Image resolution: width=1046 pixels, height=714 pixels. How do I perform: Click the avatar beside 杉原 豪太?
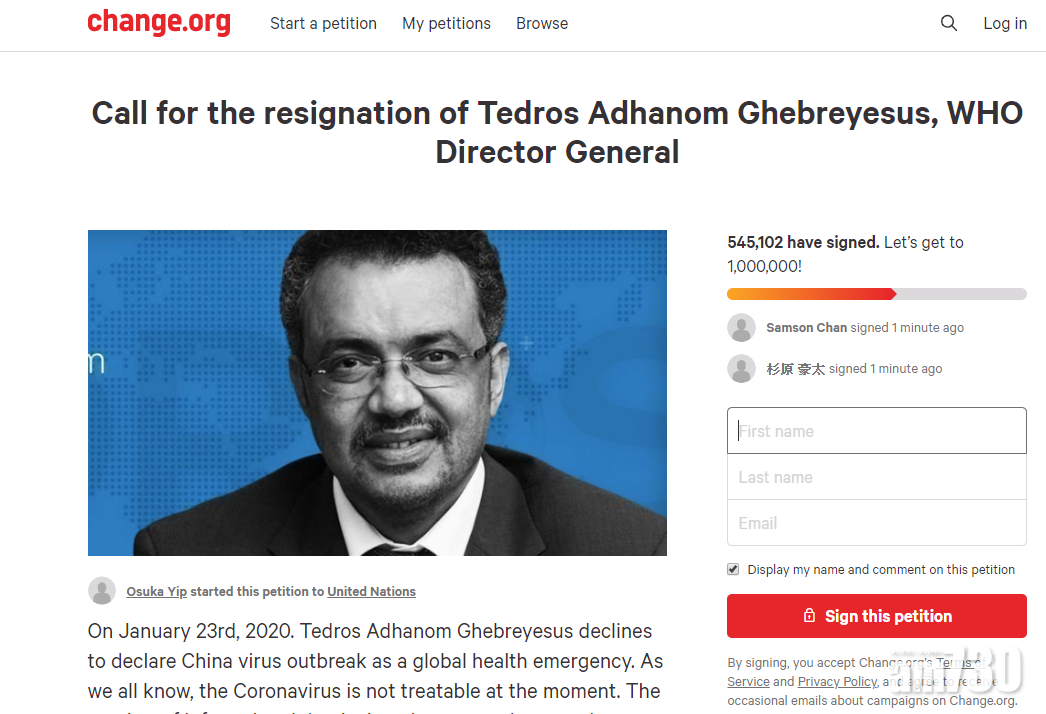click(741, 369)
